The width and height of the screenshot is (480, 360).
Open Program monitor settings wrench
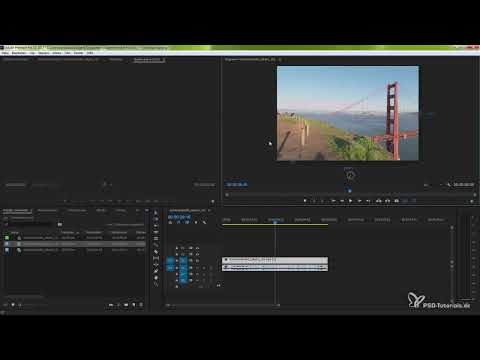tap(449, 184)
